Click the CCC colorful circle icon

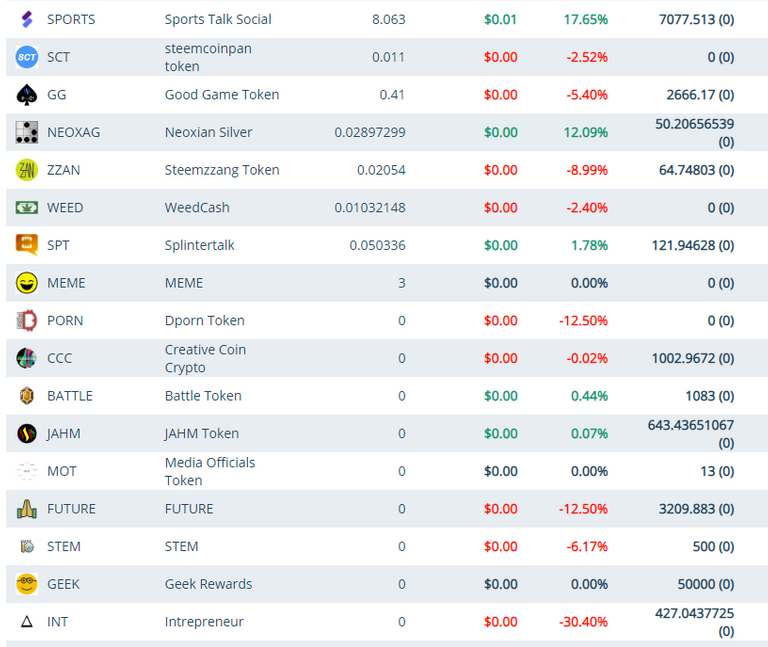click(x=27, y=358)
